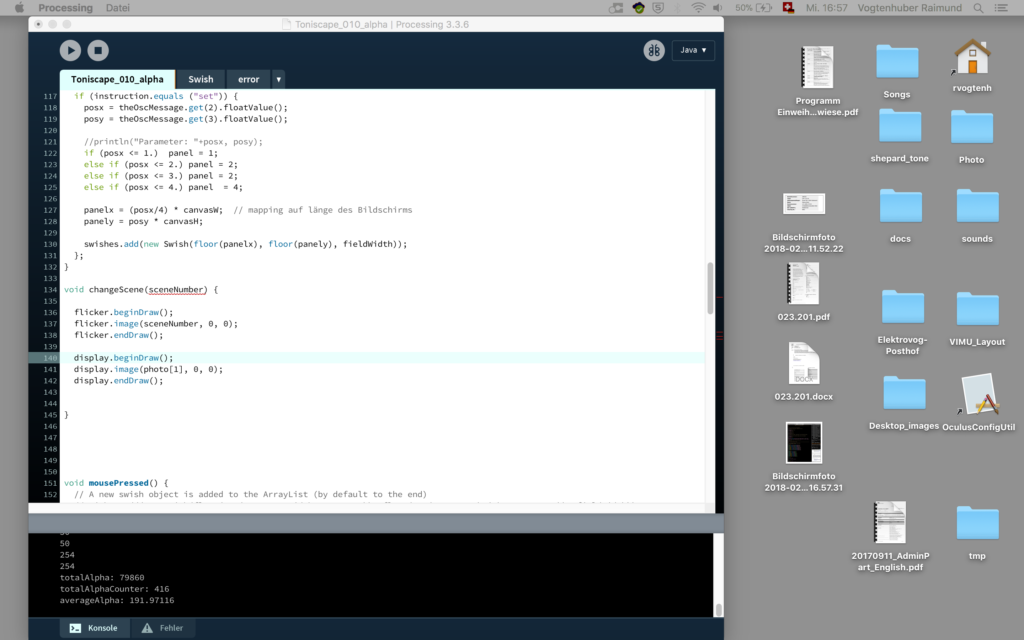This screenshot has height=640, width=1024.
Task: Click the code editor vertical scrollbar
Action: click(710, 288)
